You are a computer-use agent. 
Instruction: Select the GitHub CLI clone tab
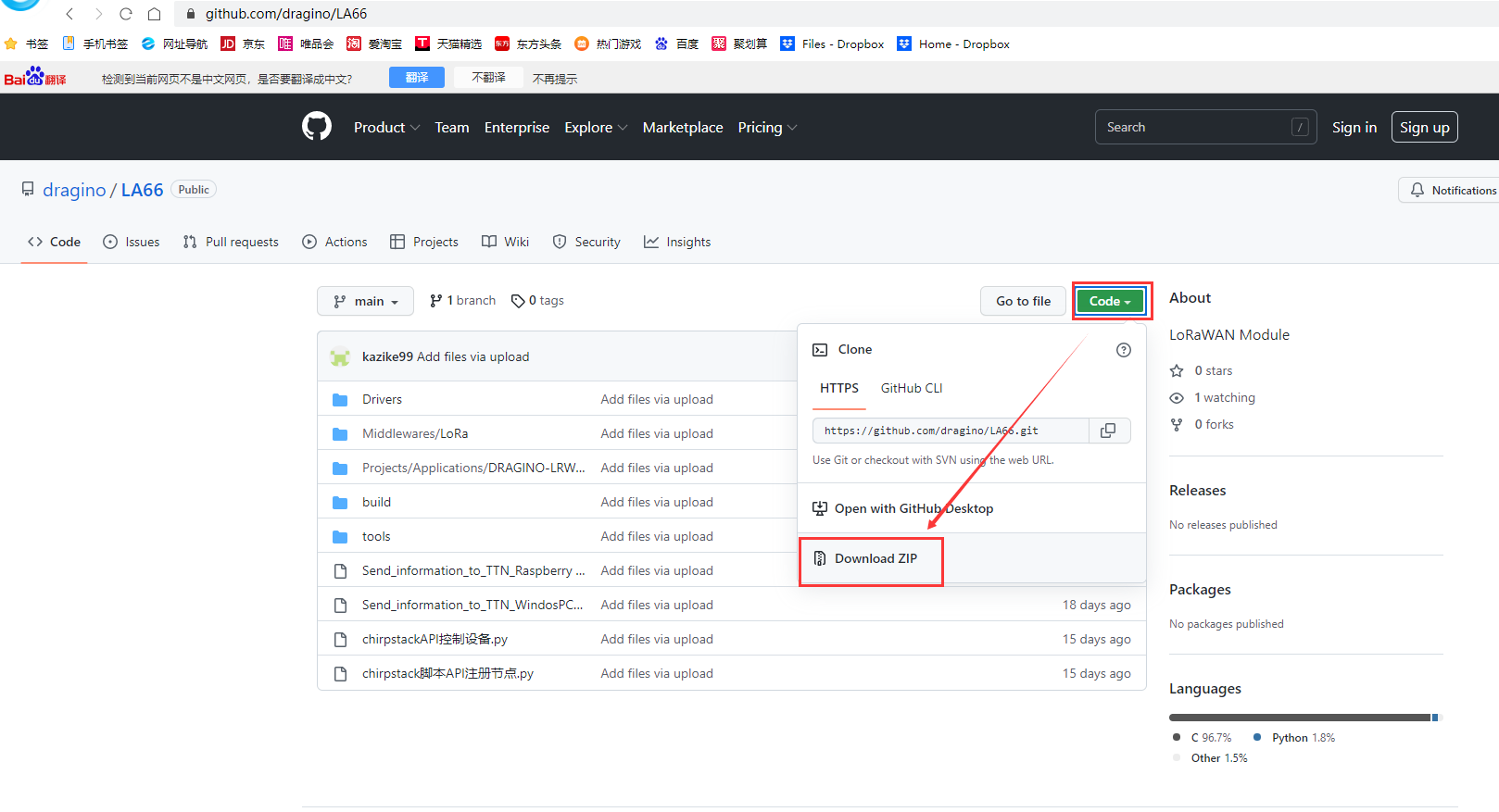tap(912, 388)
